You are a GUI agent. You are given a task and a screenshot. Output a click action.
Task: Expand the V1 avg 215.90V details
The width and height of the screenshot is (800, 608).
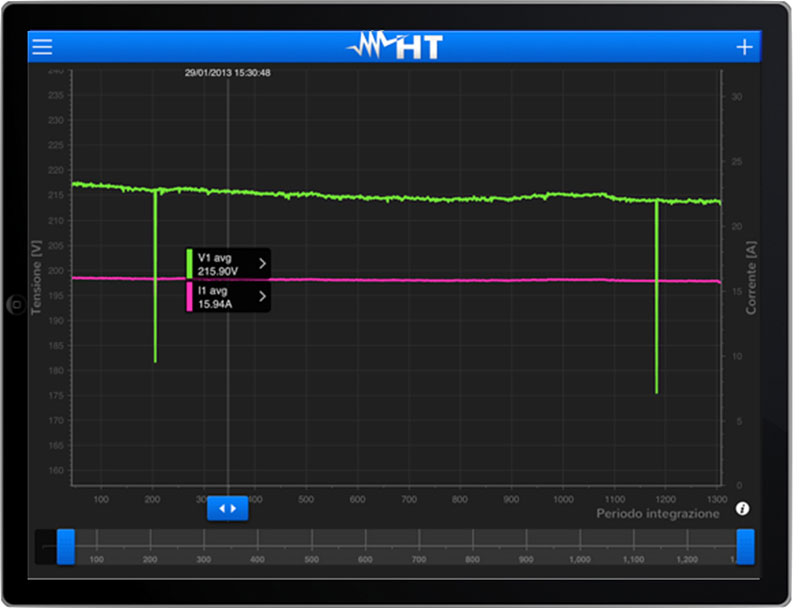tap(262, 264)
